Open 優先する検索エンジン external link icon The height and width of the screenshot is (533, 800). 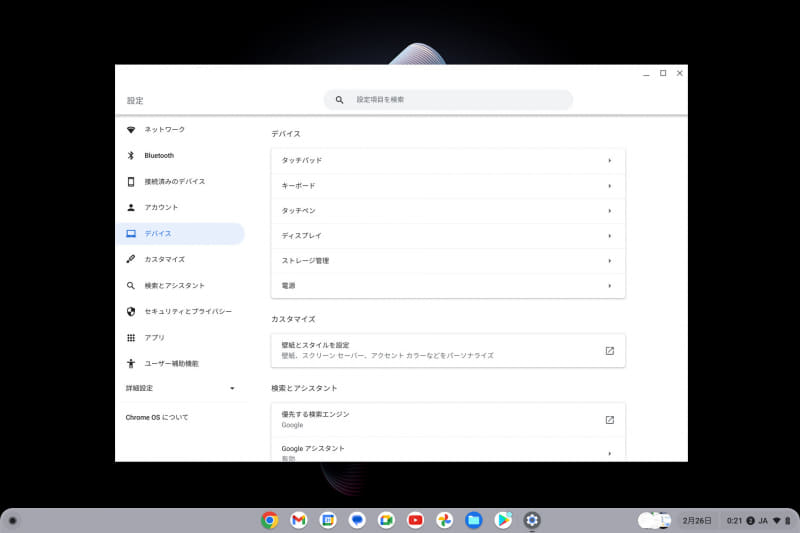coord(610,420)
